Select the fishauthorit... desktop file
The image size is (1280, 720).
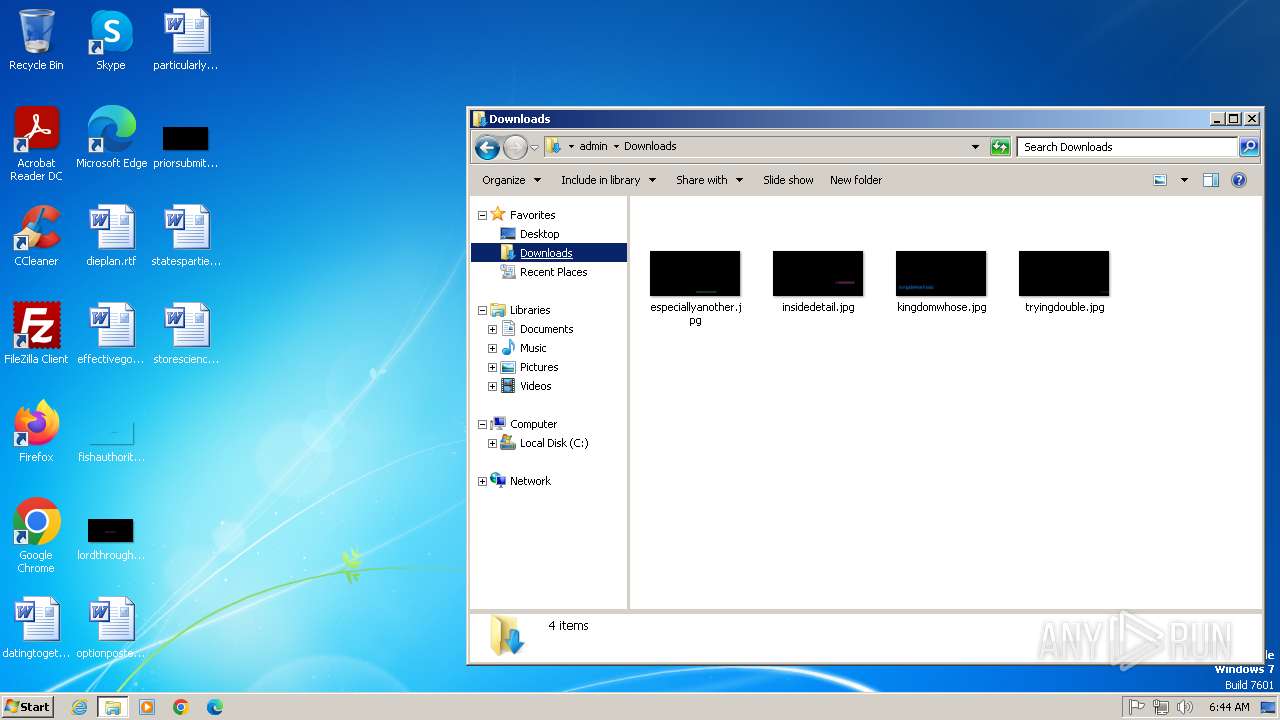[x=111, y=440]
